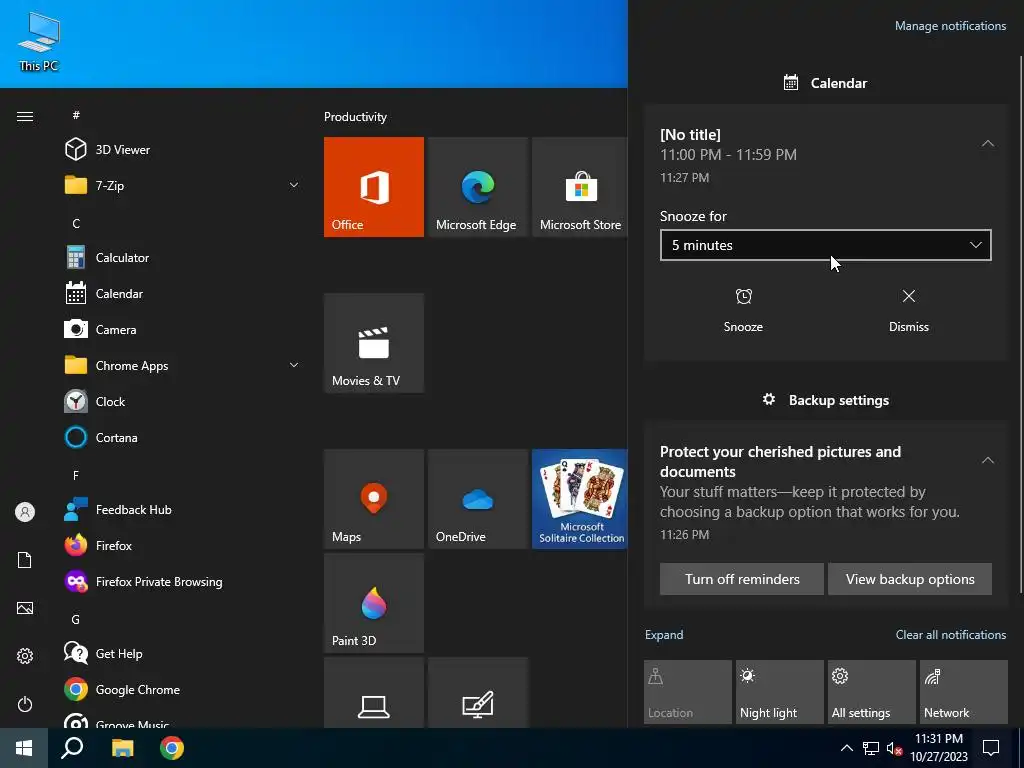This screenshot has width=1024, height=768.
Task: Open File Explorer from the taskbar
Action: coord(122,748)
